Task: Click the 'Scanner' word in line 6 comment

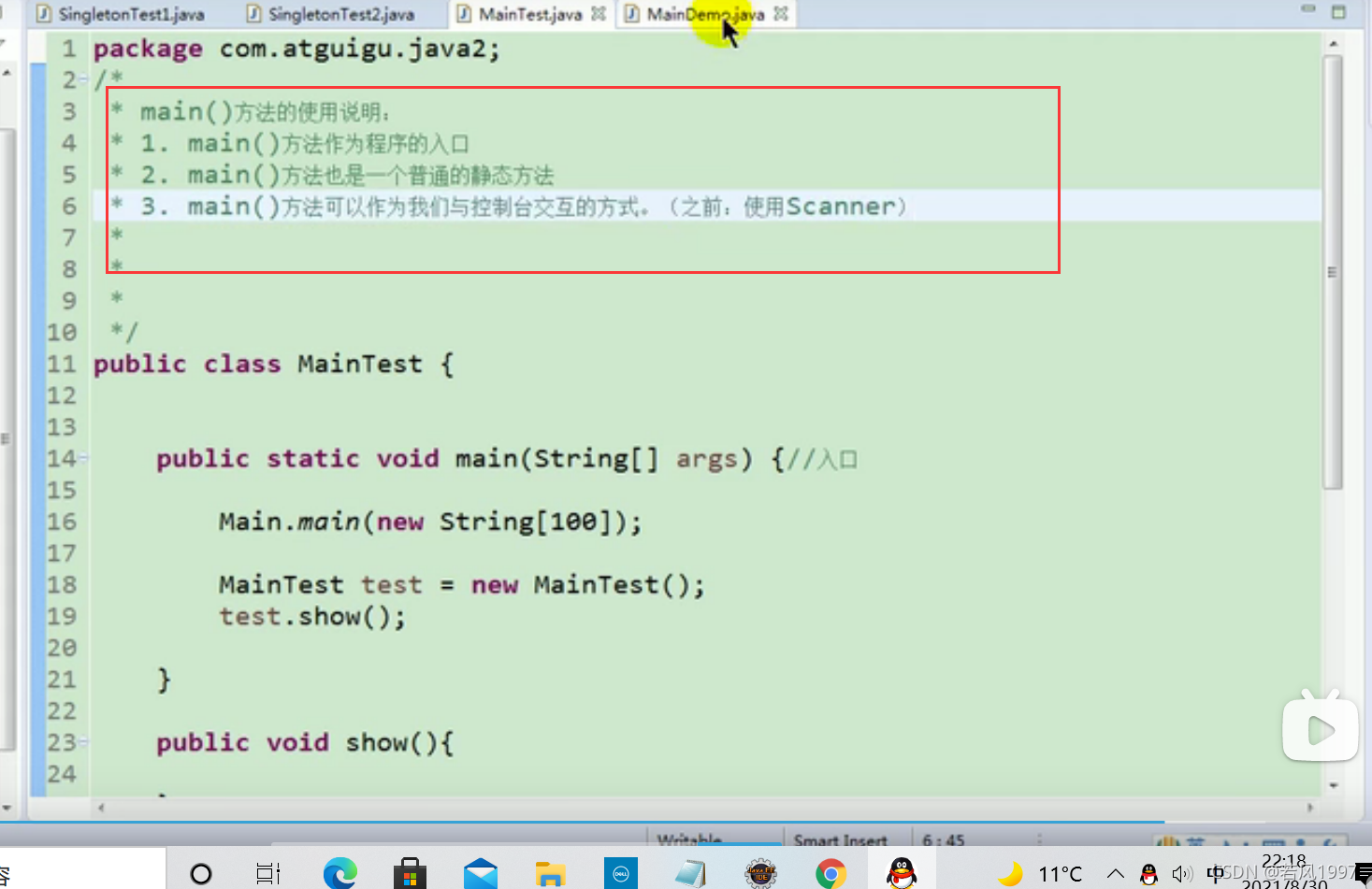Action: point(841,207)
